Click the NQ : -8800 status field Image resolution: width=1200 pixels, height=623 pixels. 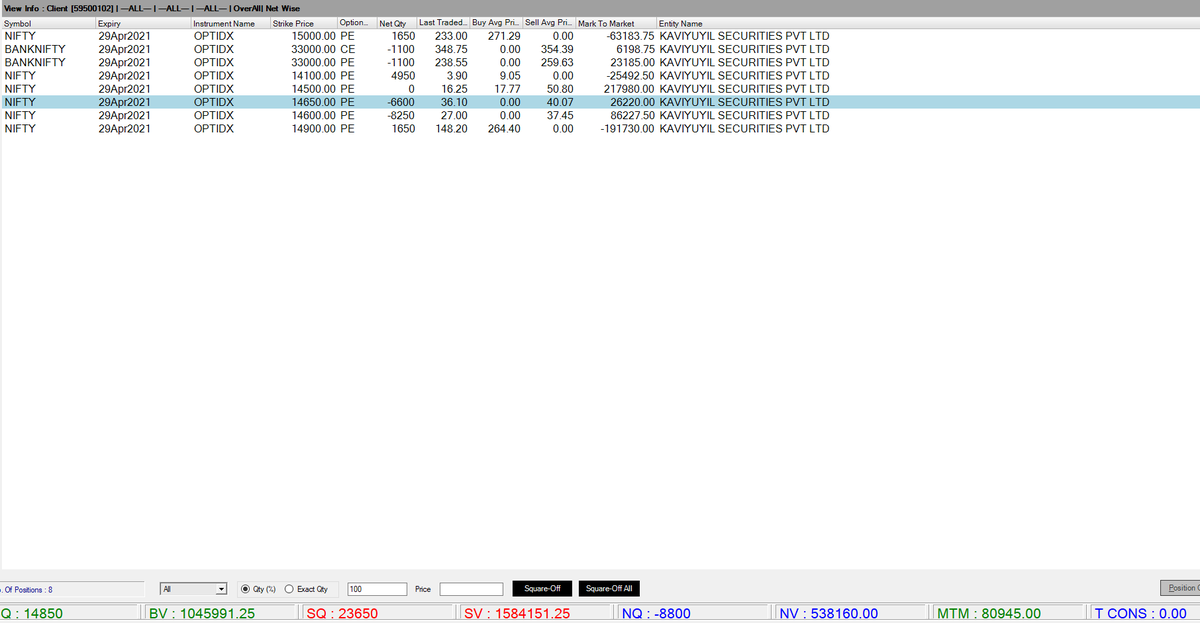(695, 613)
